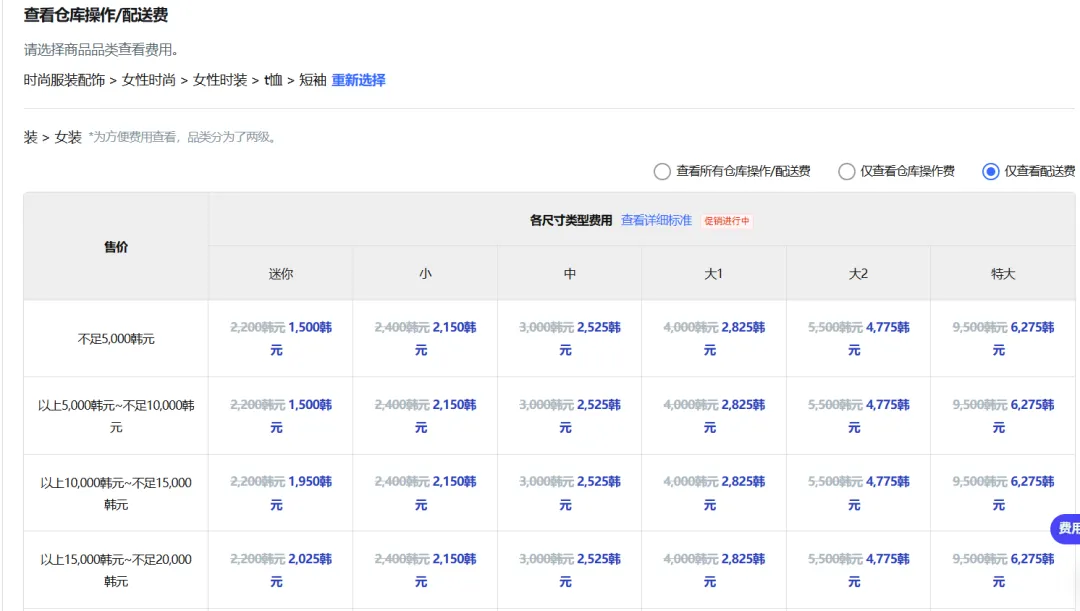This screenshot has width=1080, height=611.
Task: Open the floating 费用 button at right edge
Action: (x=1067, y=528)
